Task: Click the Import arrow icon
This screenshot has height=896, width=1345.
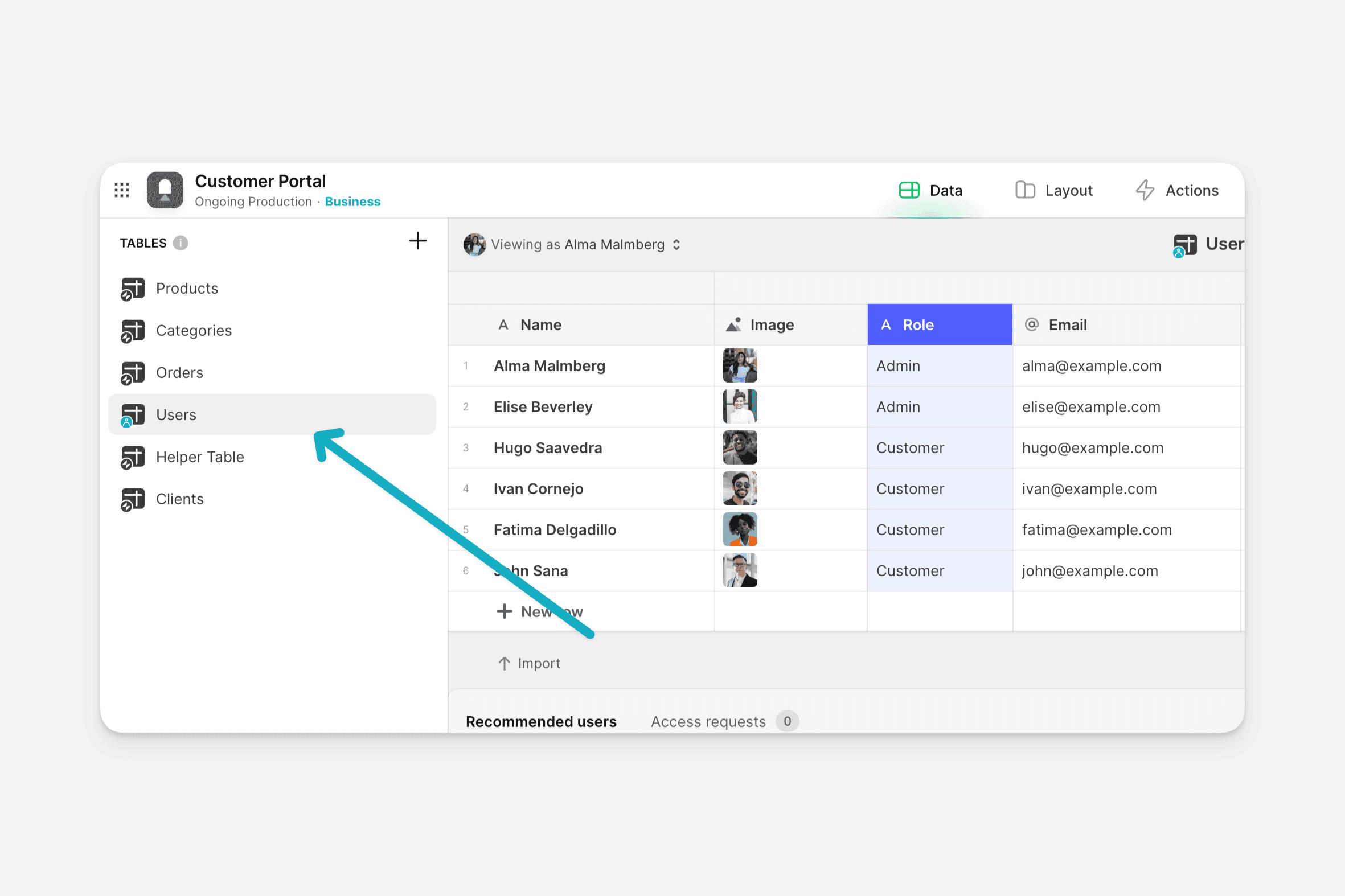Action: pos(504,663)
